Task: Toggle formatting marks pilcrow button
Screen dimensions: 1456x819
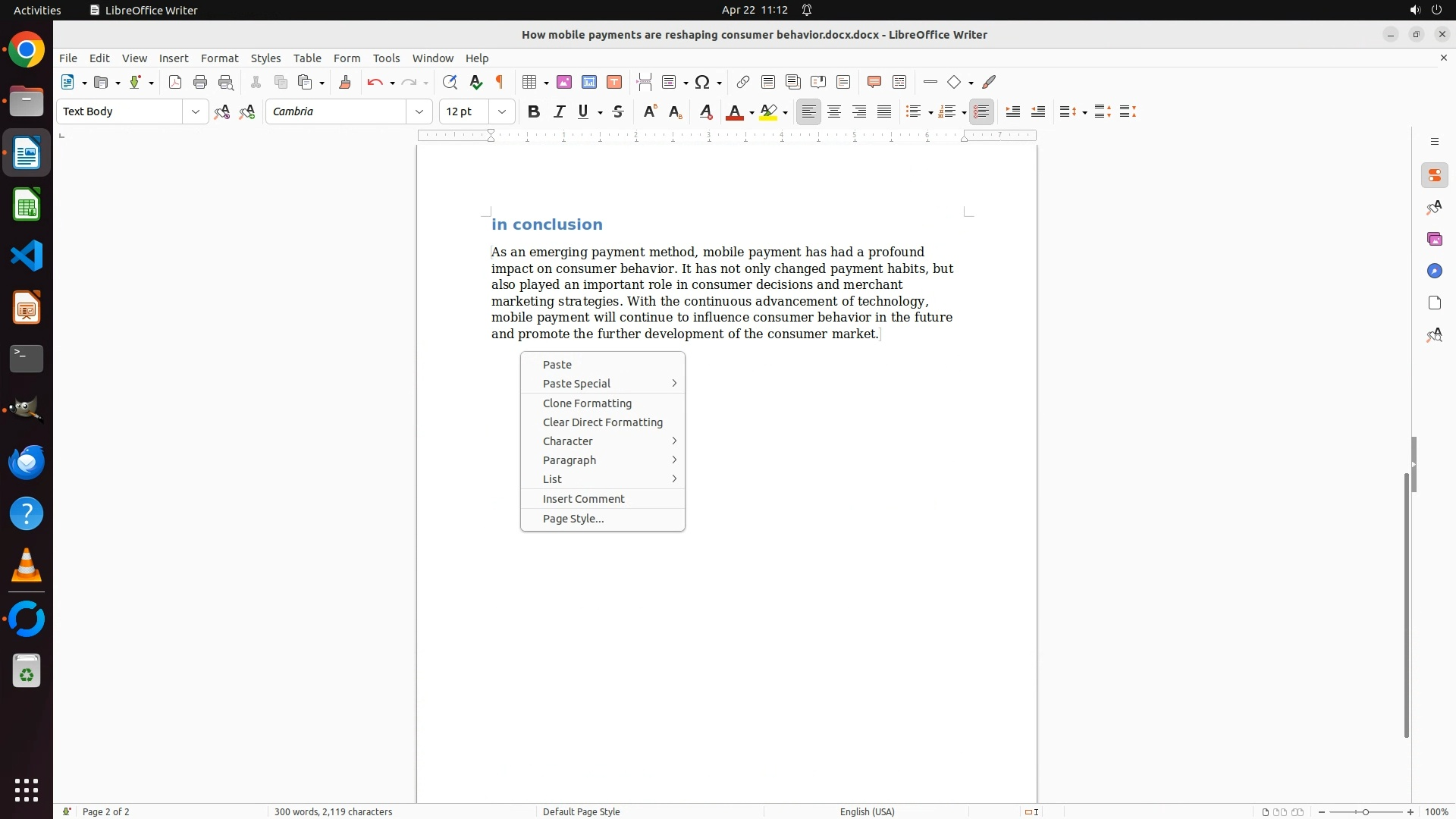Action: (x=500, y=82)
